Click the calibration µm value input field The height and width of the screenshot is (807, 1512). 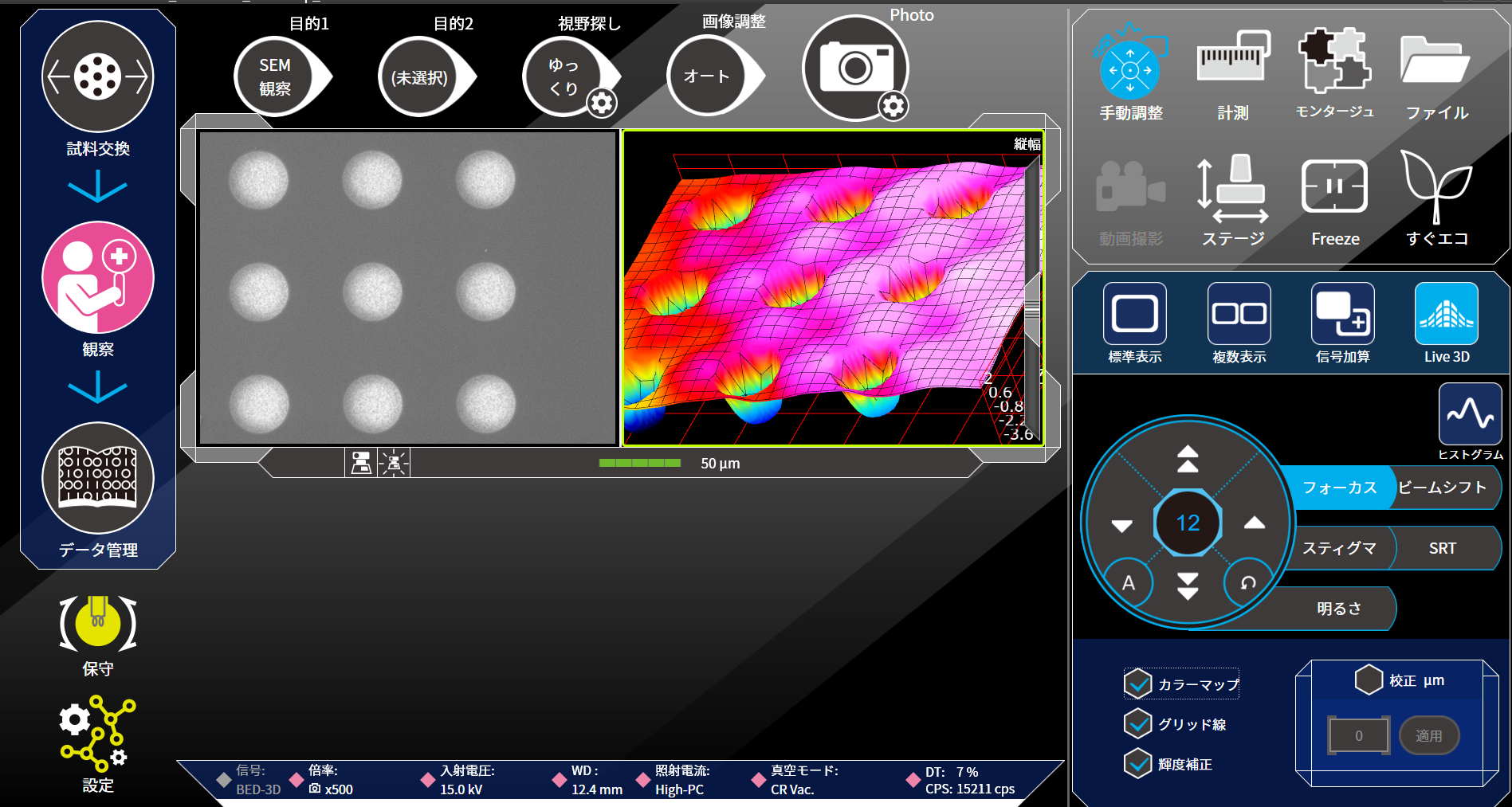coord(1358,735)
